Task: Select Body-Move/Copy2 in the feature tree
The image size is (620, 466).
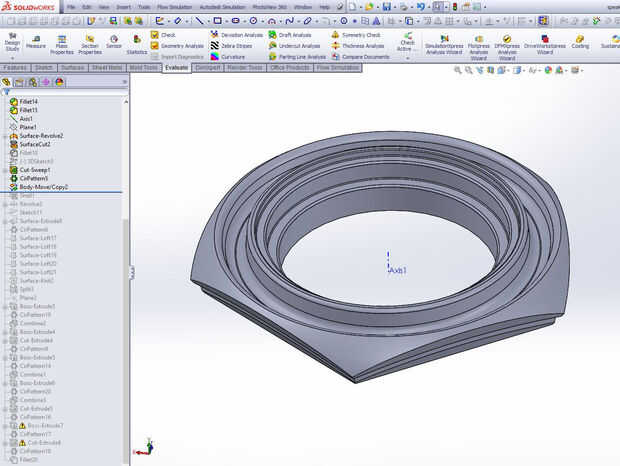Action: pos(43,187)
